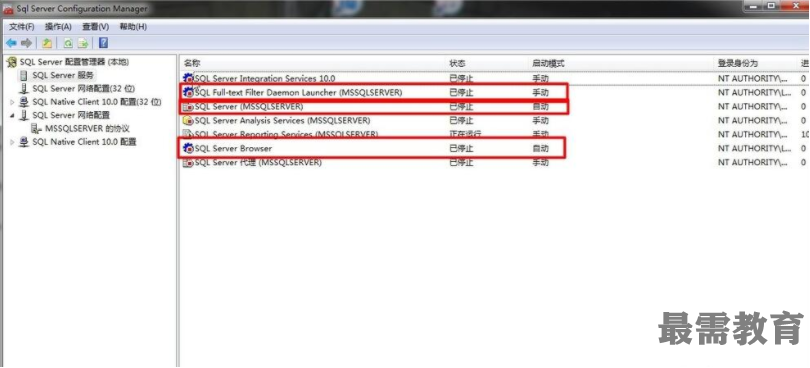This screenshot has height=368, width=810.
Task: Click 手动 start mode in Full-text Filter Daemon row
Action: (x=540, y=93)
